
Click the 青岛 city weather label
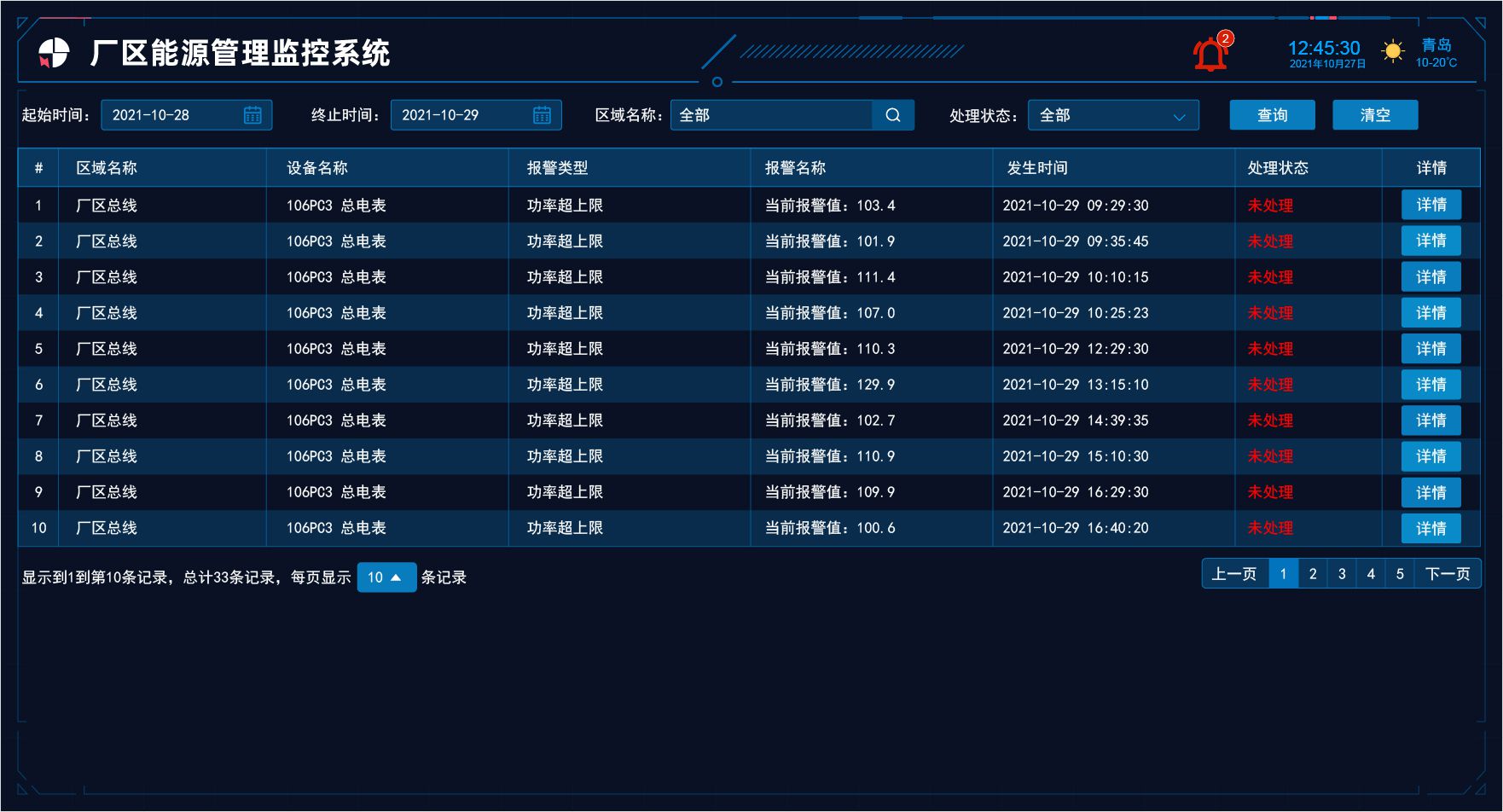click(x=1436, y=44)
